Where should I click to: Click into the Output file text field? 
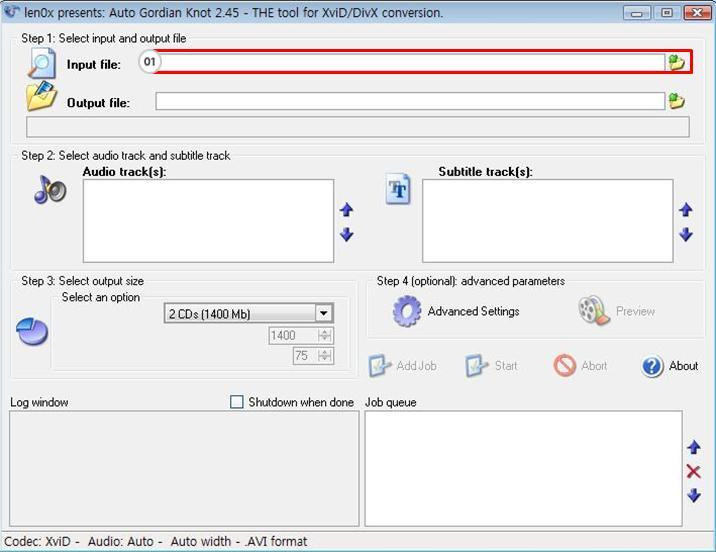coord(410,101)
